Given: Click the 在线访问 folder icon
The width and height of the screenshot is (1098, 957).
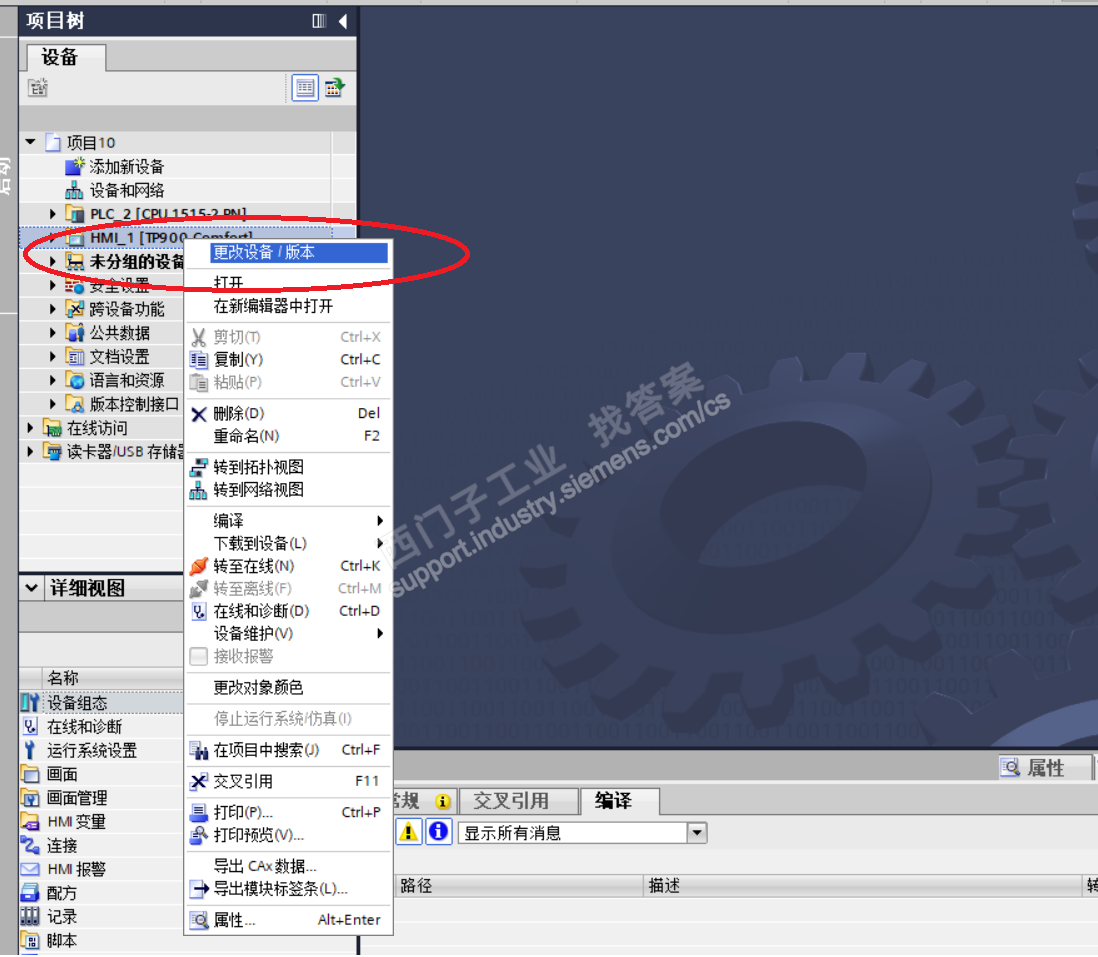Looking at the screenshot, I should (x=52, y=428).
